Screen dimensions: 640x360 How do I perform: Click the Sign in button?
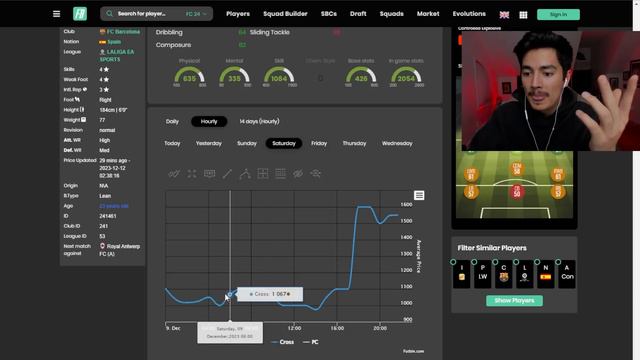[558, 15]
